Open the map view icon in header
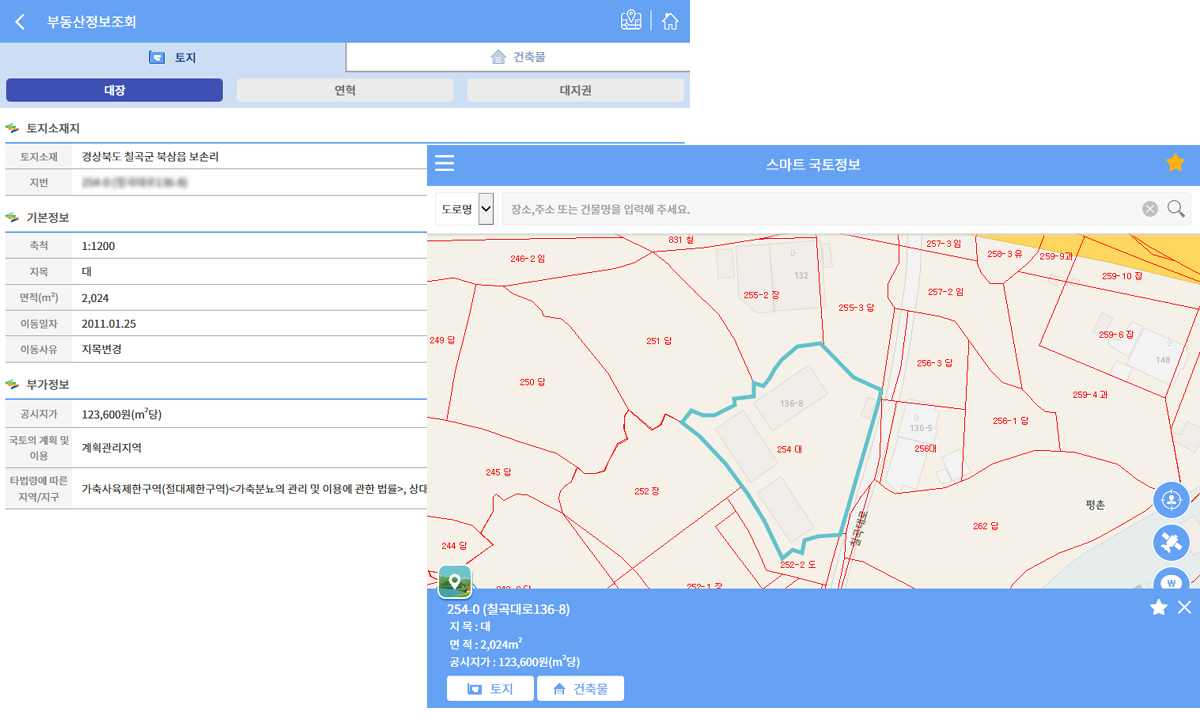The width and height of the screenshot is (1200, 713). tap(630, 21)
